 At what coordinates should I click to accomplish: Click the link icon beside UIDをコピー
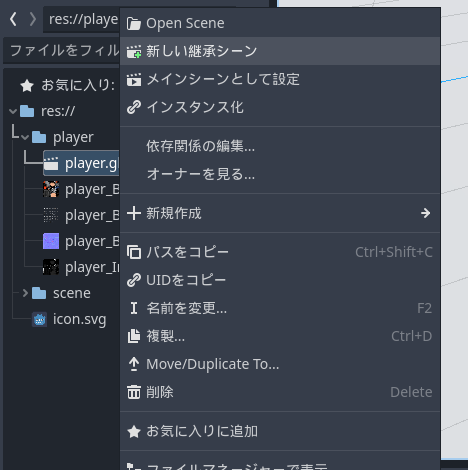coord(134,280)
